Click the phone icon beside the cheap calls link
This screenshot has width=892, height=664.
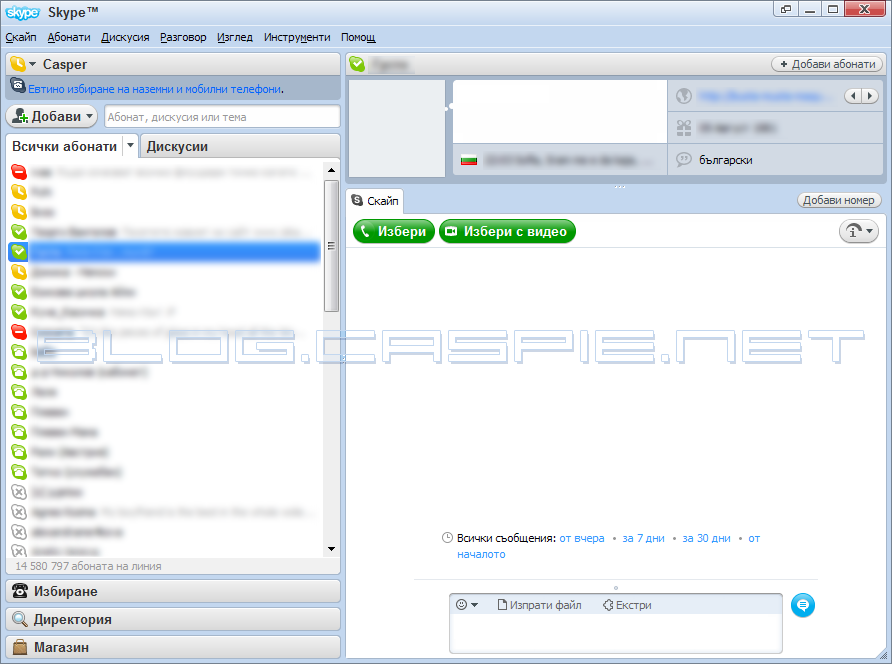(18, 86)
